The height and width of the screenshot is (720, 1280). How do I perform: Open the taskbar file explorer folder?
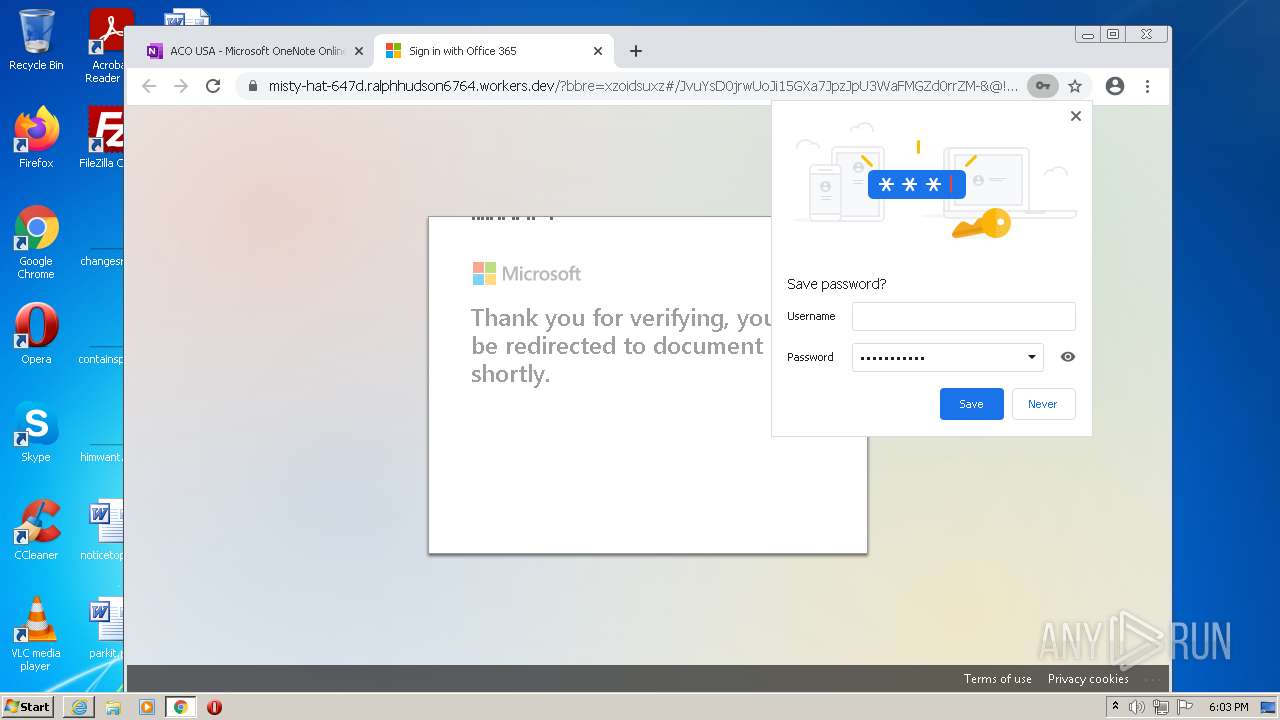pos(113,707)
